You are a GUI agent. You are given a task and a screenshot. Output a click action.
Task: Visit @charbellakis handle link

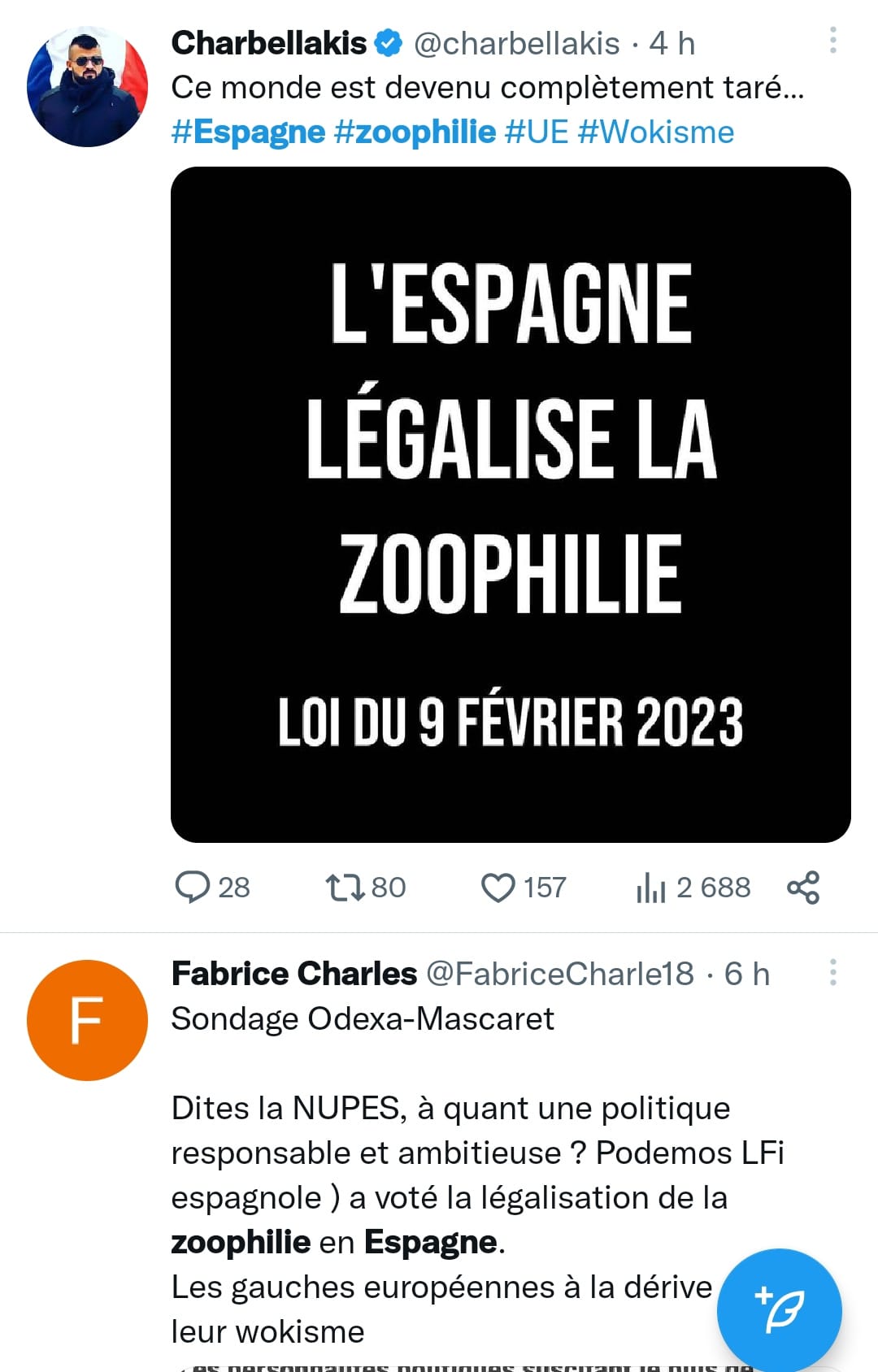(x=517, y=43)
